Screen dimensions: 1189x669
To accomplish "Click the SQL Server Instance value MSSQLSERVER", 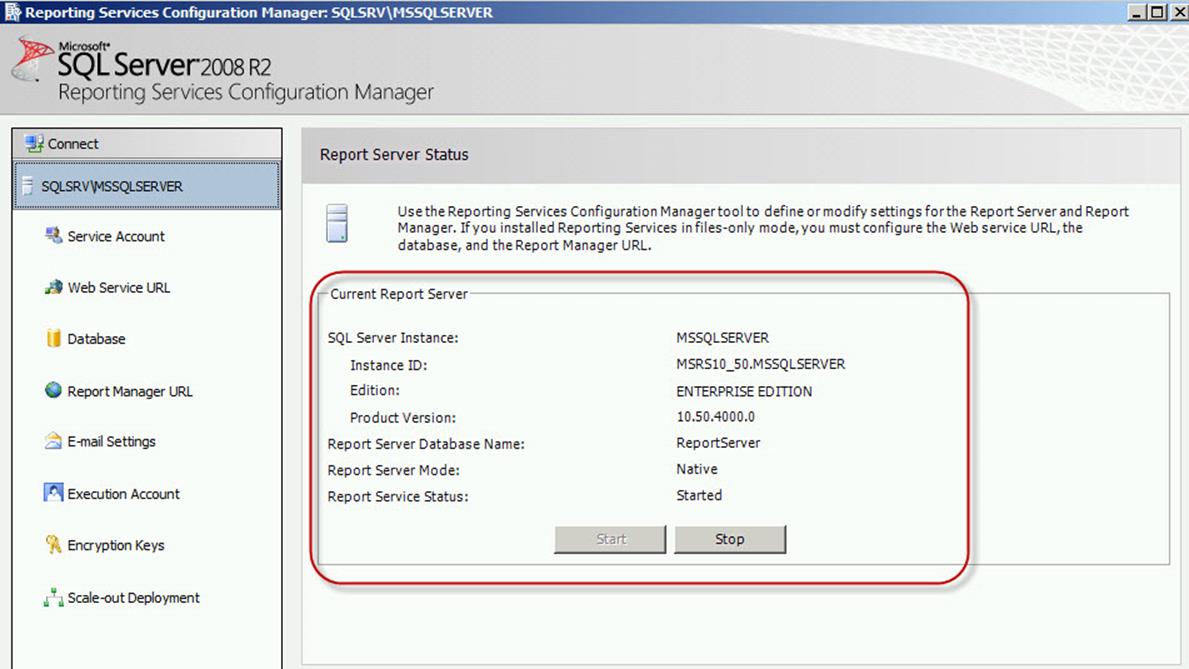I will [x=723, y=338].
